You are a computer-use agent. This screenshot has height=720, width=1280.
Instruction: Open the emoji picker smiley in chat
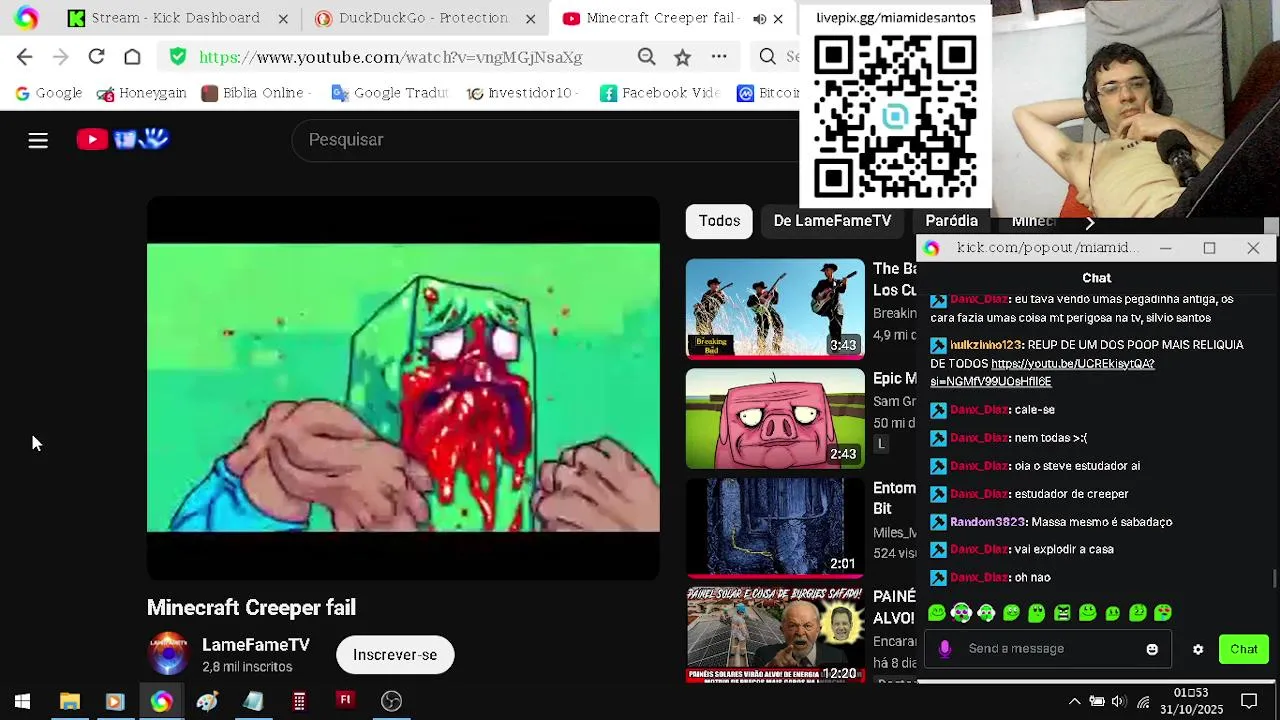1152,650
